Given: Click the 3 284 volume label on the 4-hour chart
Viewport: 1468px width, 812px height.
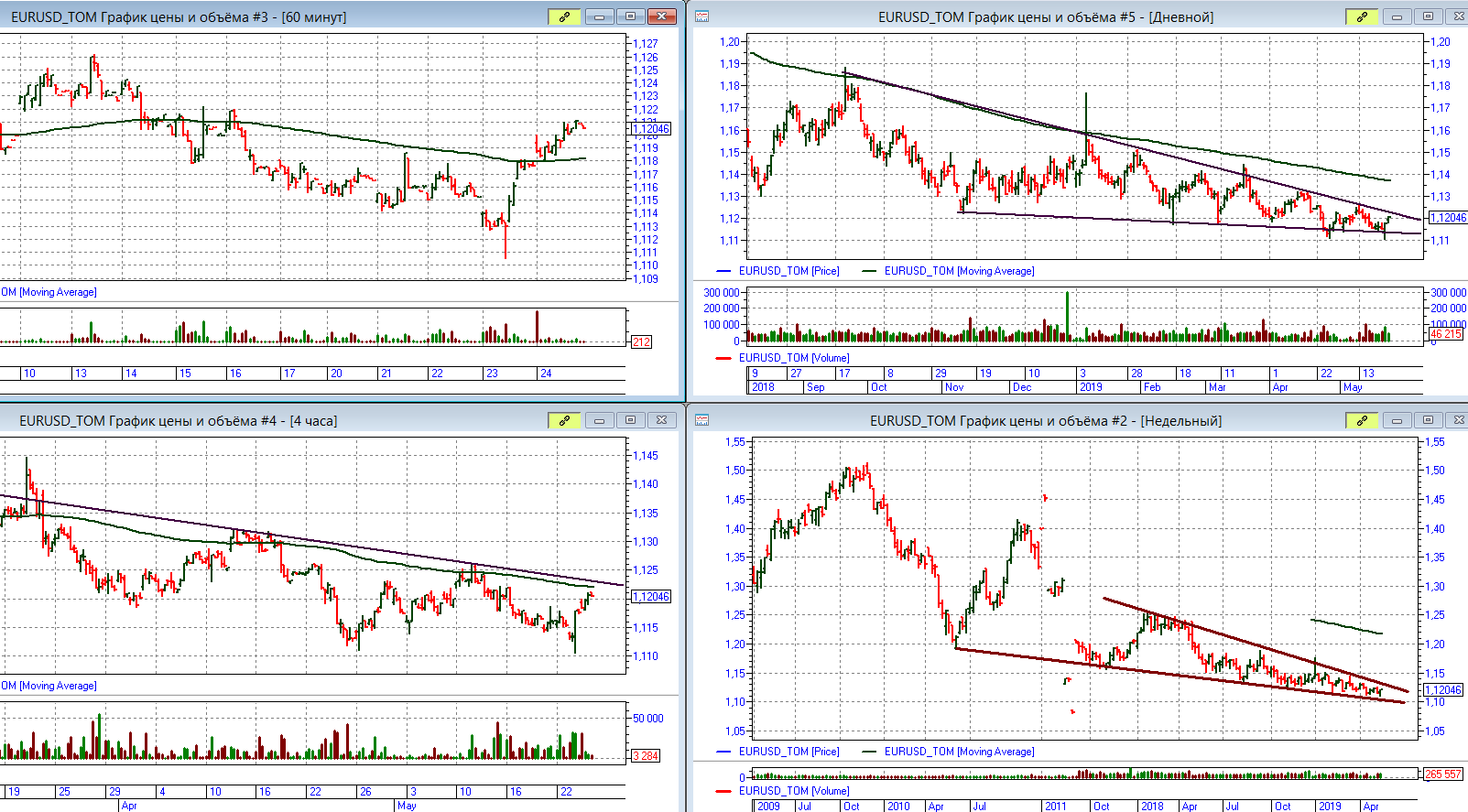Looking at the screenshot, I should tap(645, 756).
